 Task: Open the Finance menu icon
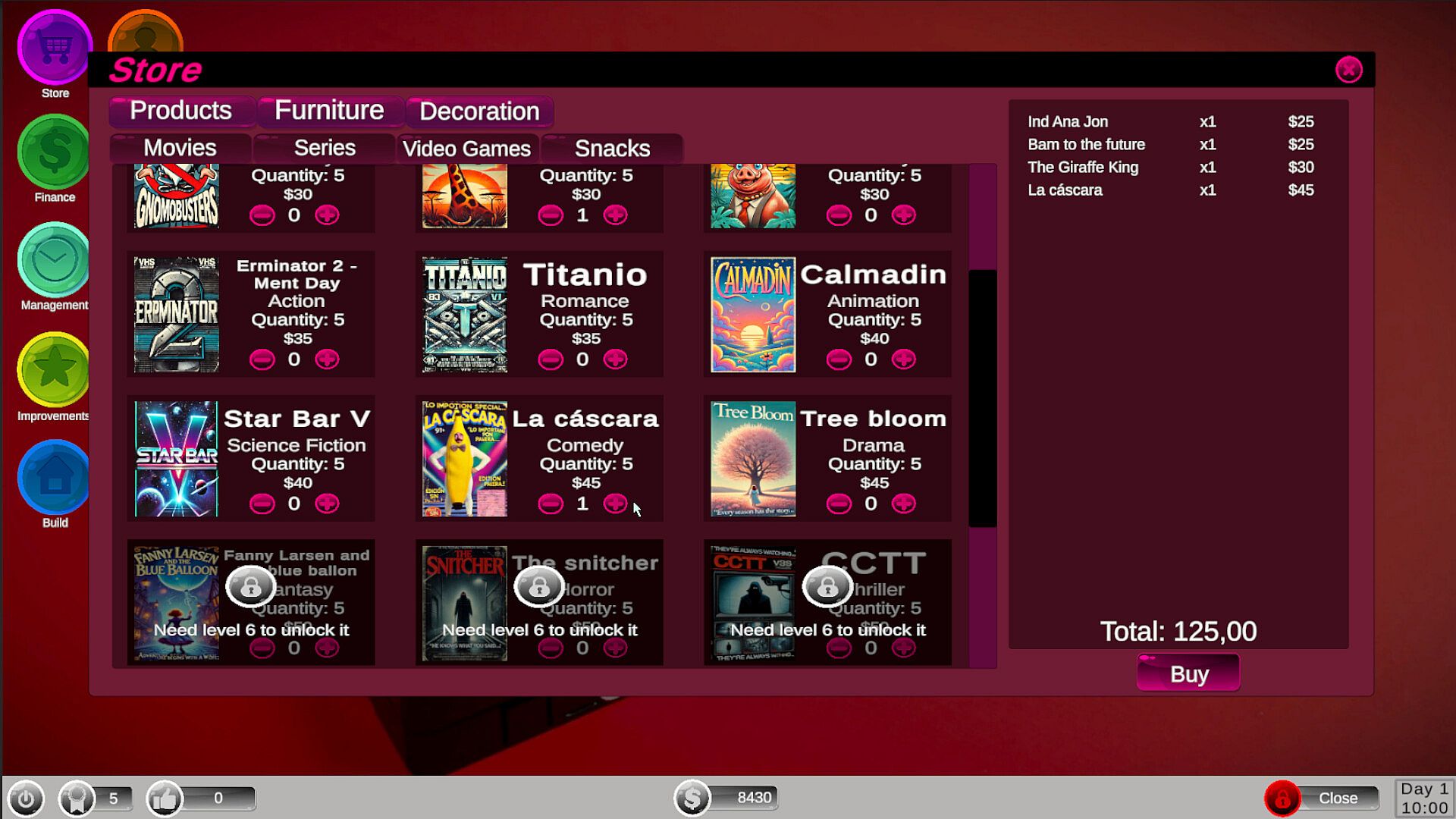coord(54,152)
